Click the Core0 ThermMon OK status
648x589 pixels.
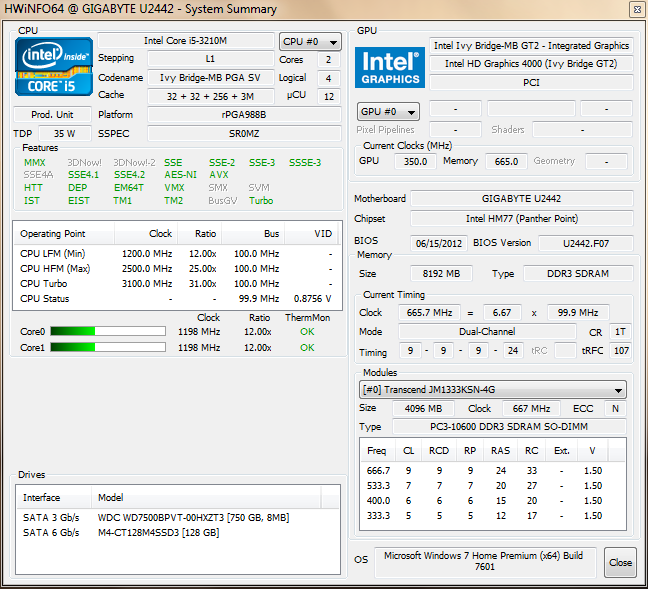coord(307,331)
